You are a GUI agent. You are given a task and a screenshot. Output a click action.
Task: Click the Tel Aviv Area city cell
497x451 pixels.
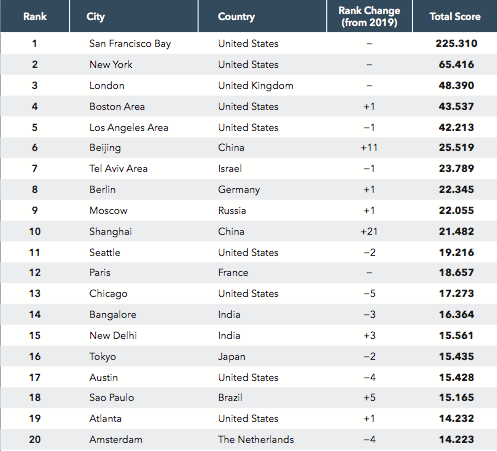point(118,169)
